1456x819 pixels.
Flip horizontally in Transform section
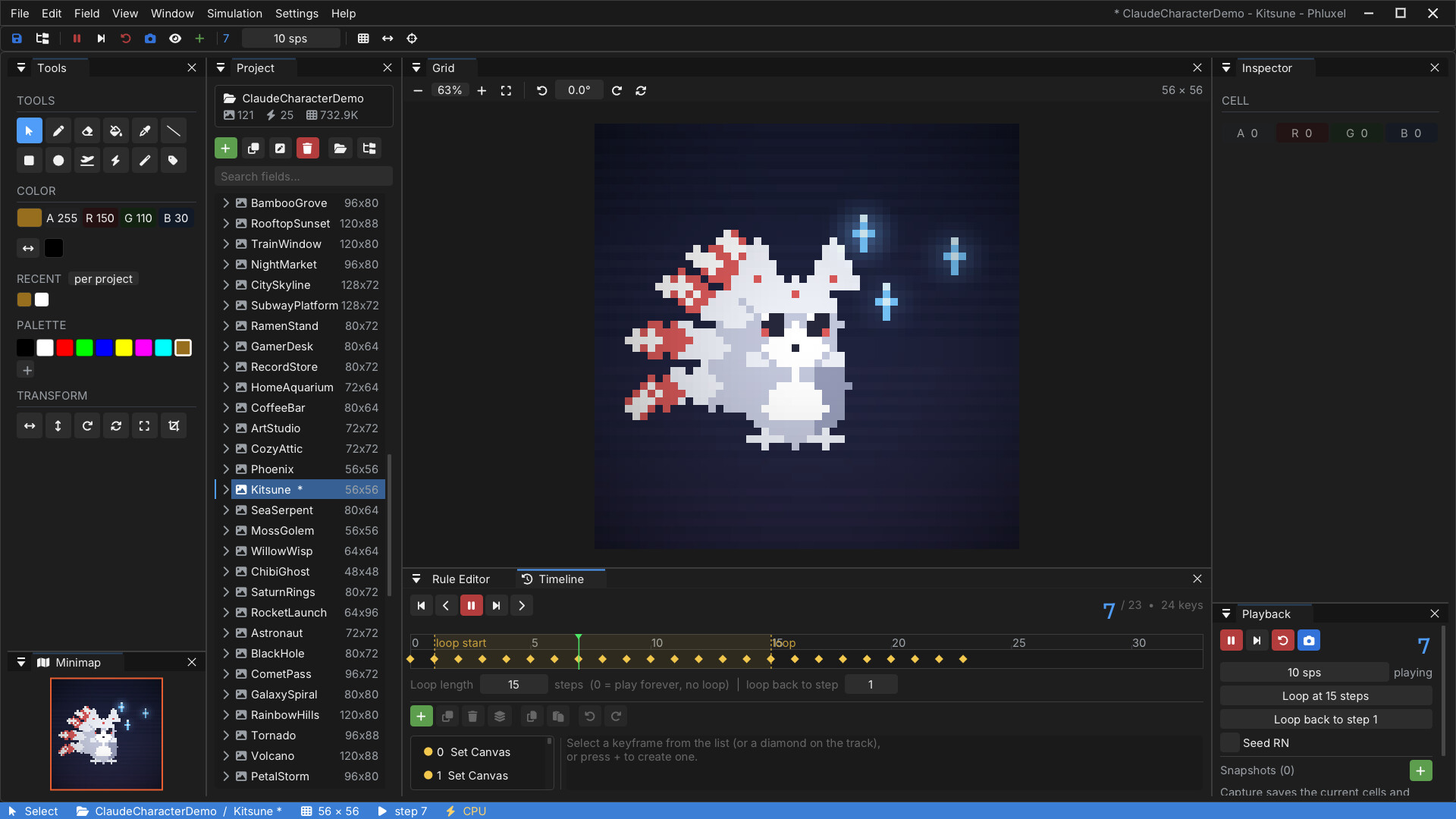30,425
